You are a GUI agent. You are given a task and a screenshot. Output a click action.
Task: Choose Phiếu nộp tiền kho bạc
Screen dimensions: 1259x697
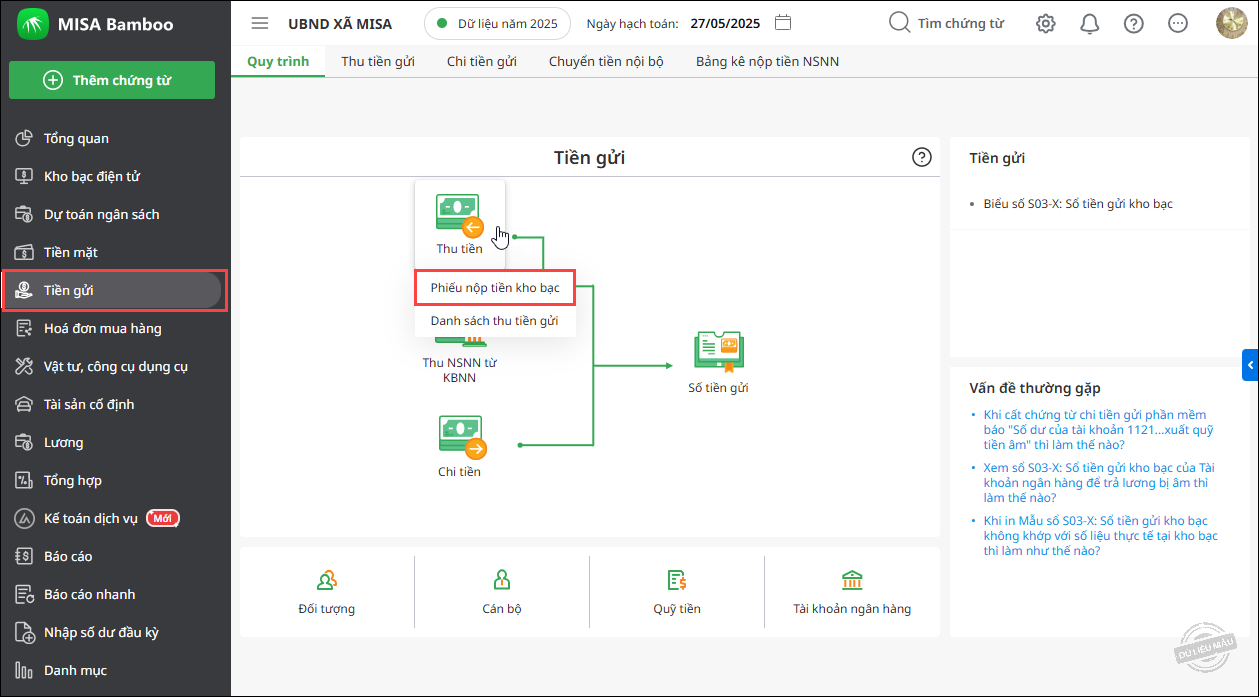click(495, 288)
